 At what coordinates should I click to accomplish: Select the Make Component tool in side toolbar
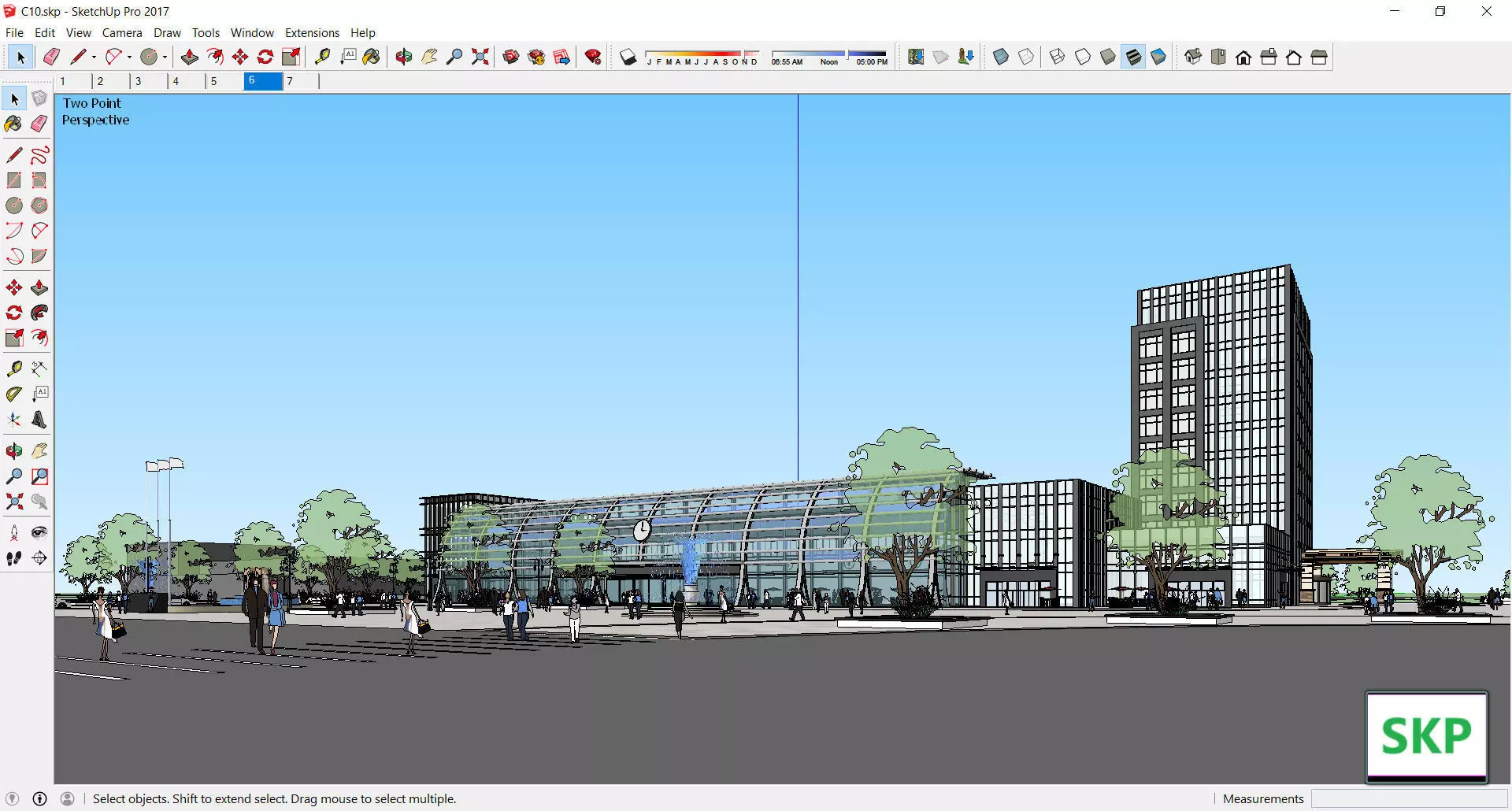(39, 98)
